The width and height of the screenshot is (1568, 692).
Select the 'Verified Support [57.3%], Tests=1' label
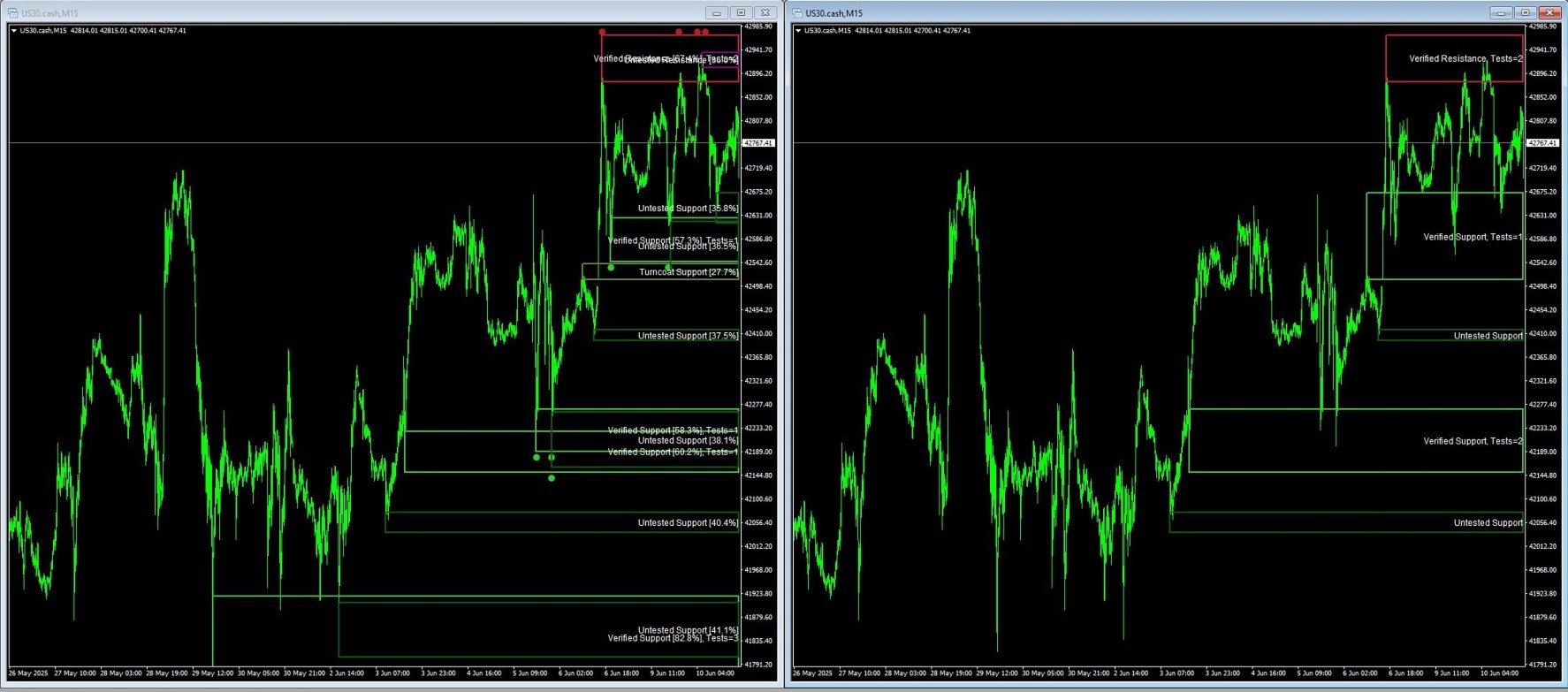click(x=673, y=240)
